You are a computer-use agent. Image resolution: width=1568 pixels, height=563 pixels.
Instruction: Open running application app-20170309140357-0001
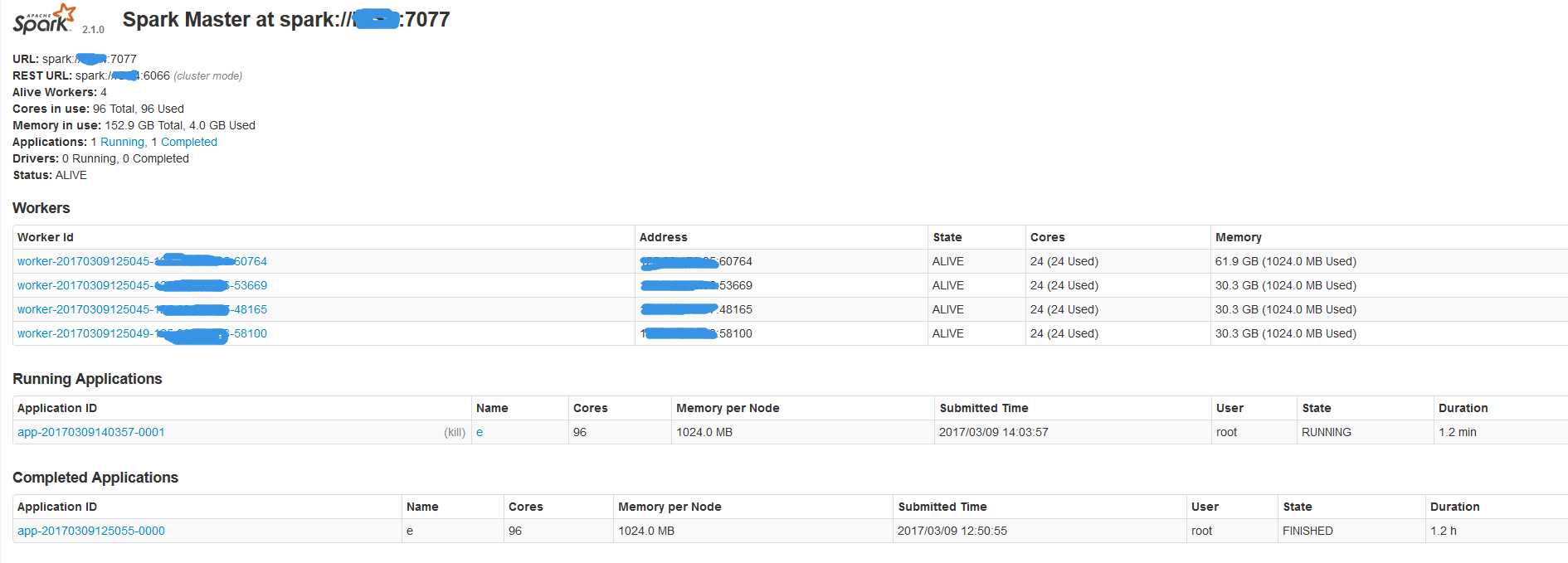click(x=91, y=432)
